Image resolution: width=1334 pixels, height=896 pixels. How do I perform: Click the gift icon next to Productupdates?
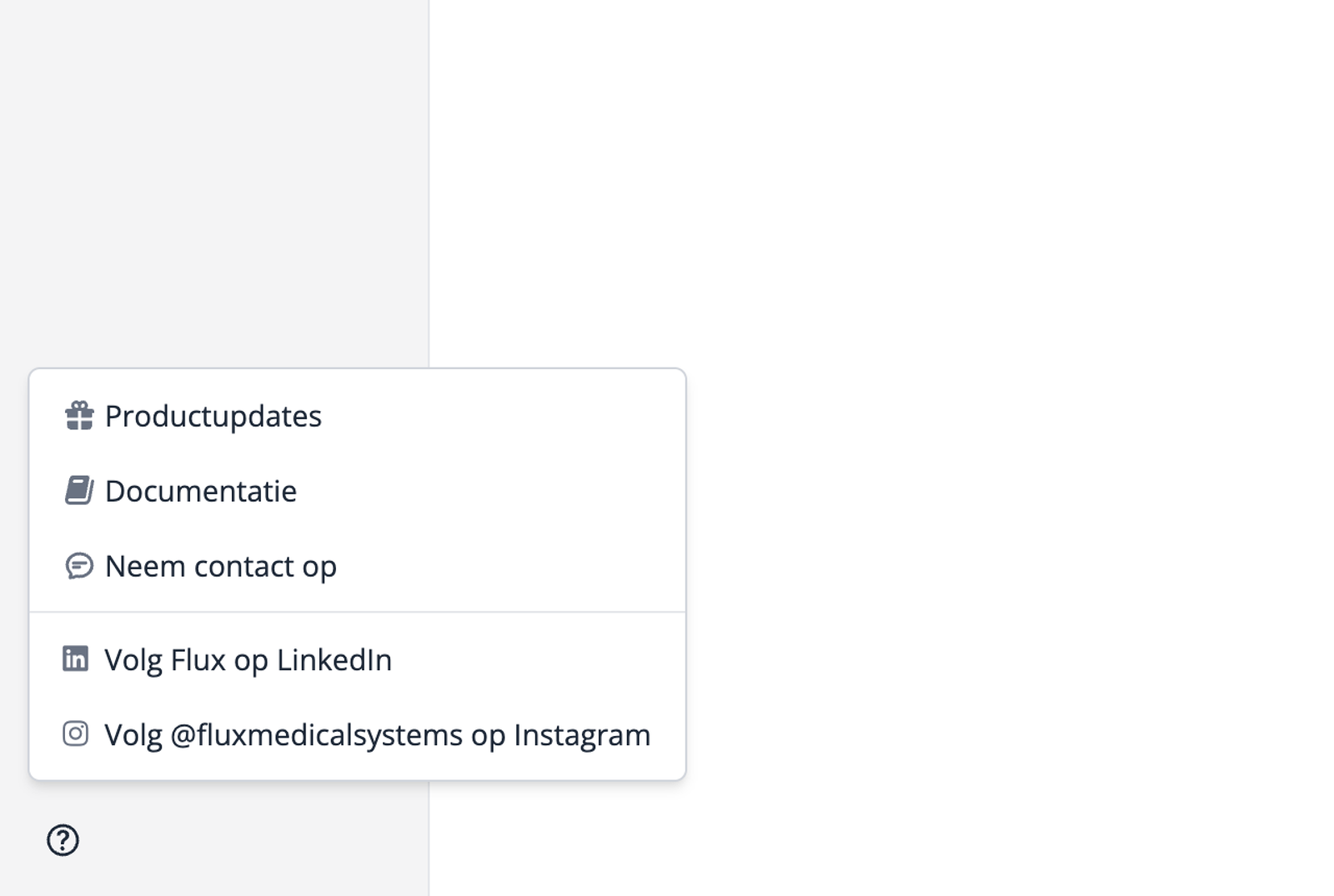[78, 415]
